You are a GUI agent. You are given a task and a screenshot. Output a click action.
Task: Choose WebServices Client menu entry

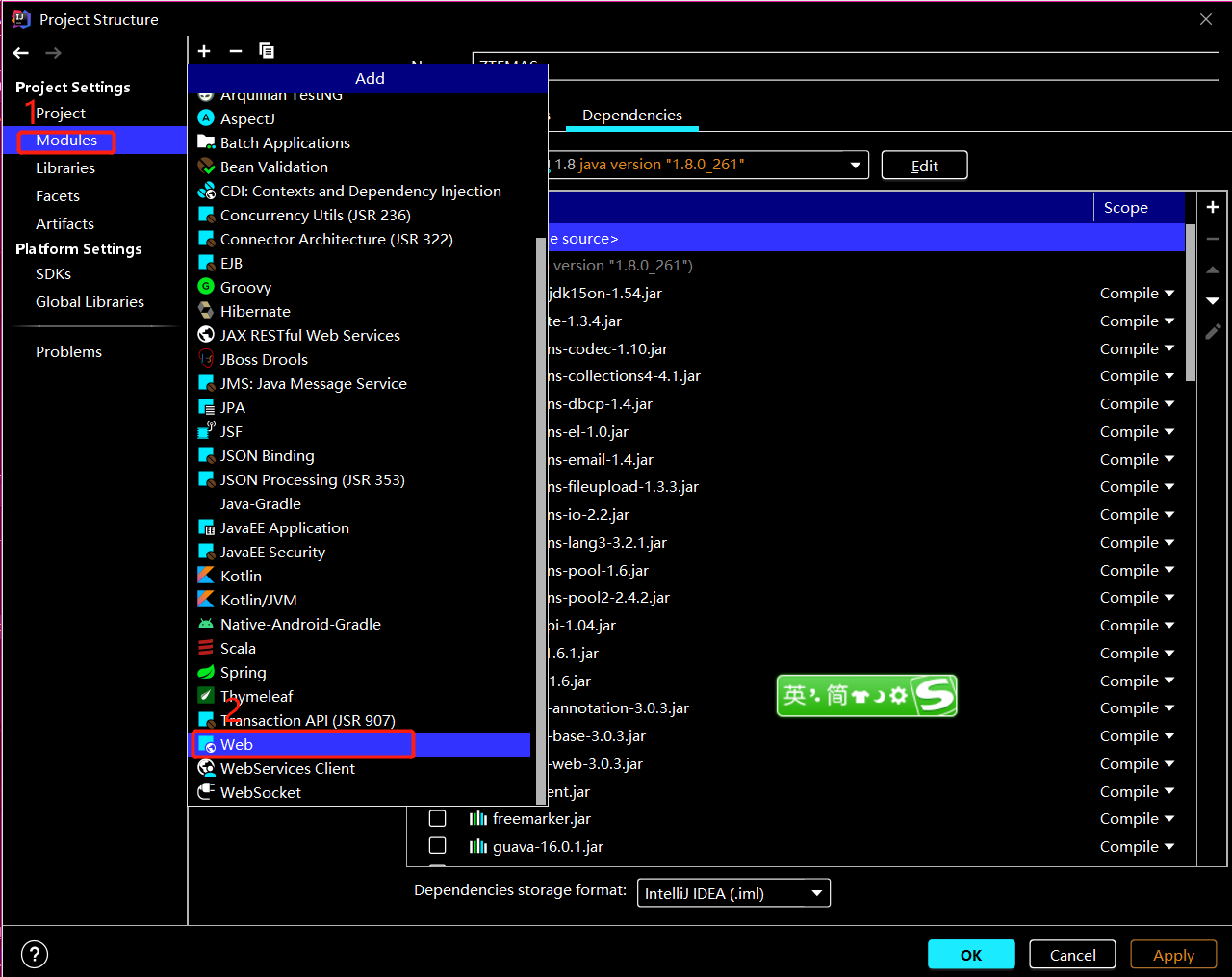click(361, 768)
